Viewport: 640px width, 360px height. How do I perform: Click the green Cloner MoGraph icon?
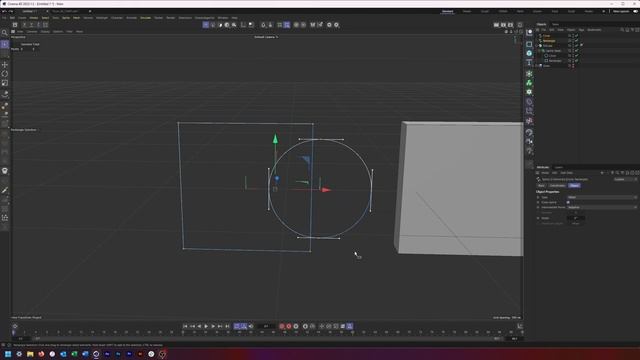pos(529,83)
